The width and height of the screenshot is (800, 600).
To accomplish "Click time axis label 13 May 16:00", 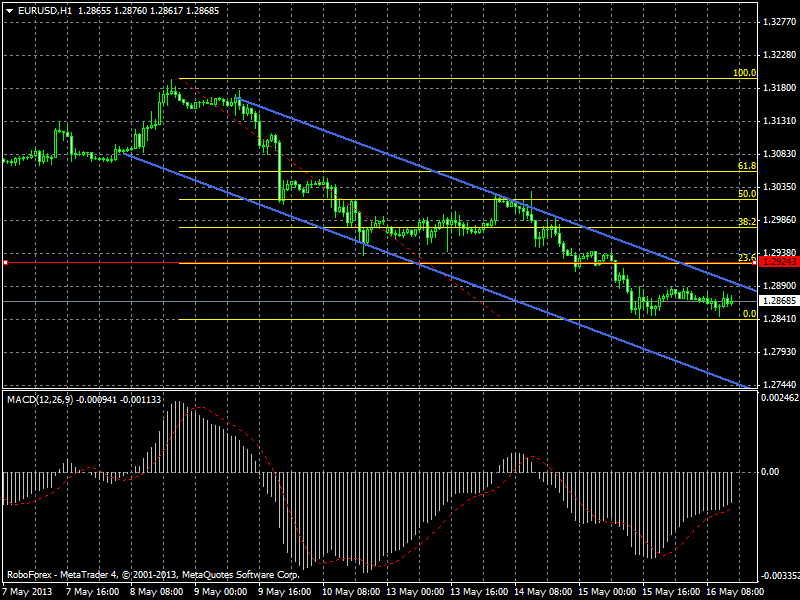I will [479, 592].
